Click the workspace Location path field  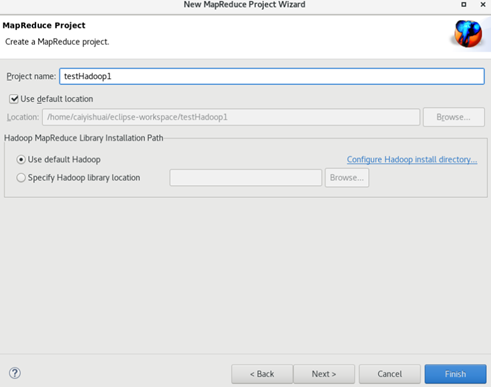point(231,117)
